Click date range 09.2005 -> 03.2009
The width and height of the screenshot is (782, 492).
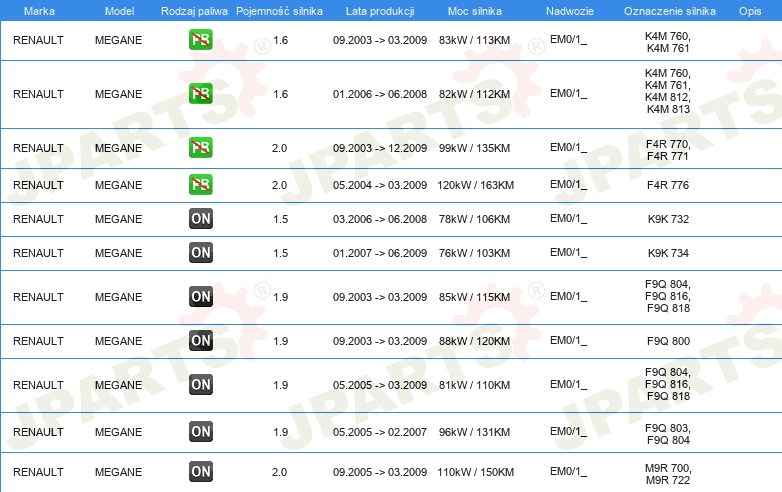pos(380,472)
